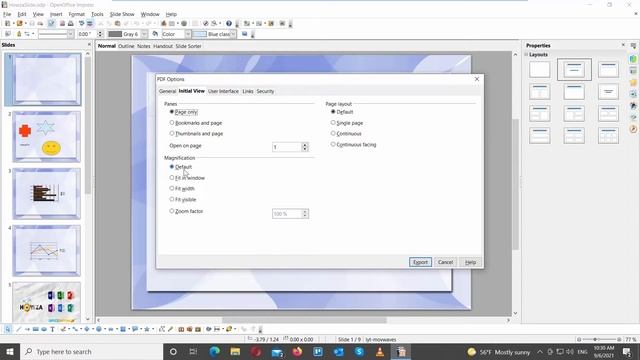The height and width of the screenshot is (360, 640).
Task: Switch to Outline view tab
Action: (x=126, y=46)
